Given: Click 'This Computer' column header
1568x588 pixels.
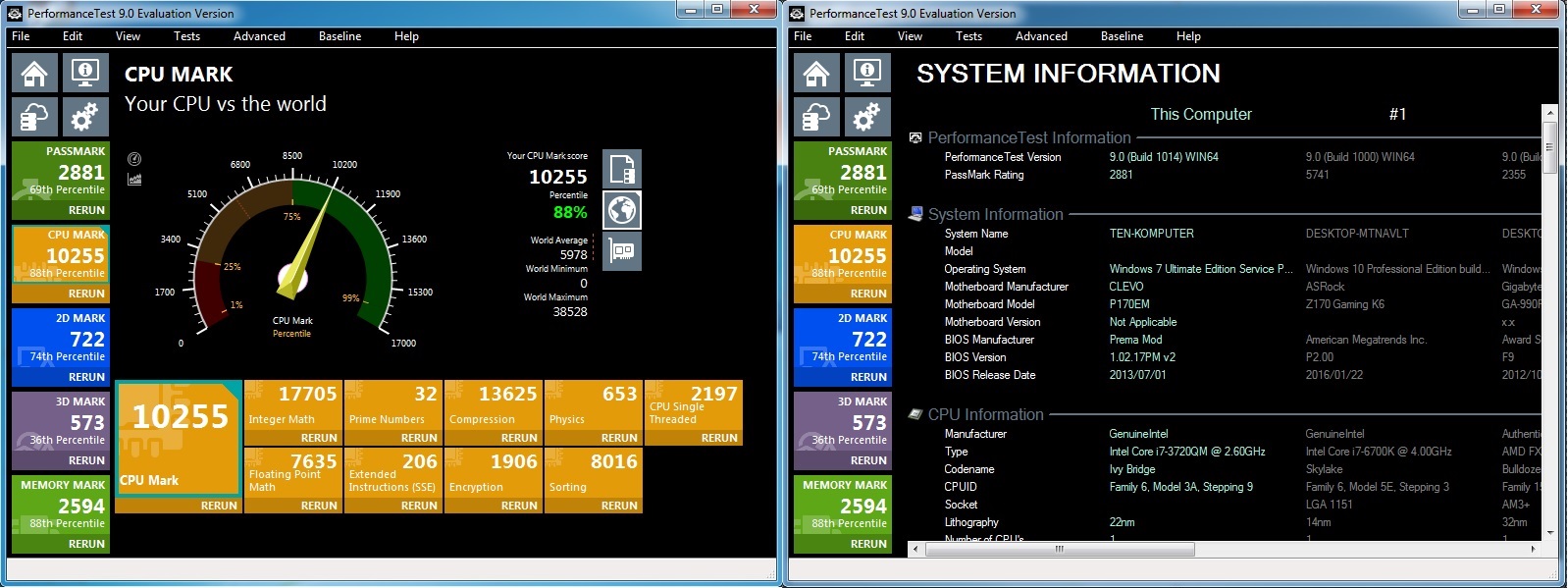Looking at the screenshot, I should tap(1201, 114).
